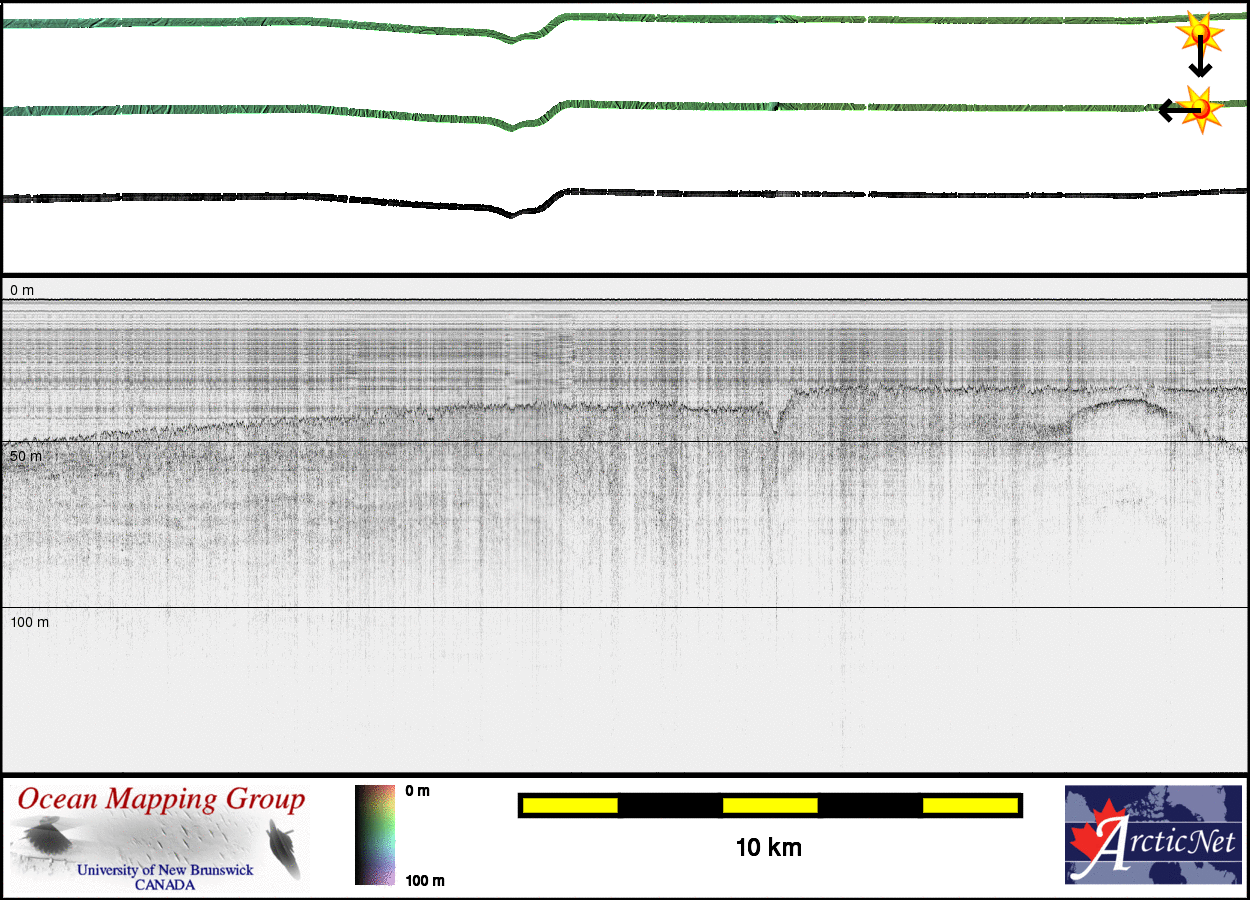Click the depth color legend swatch

click(x=375, y=835)
